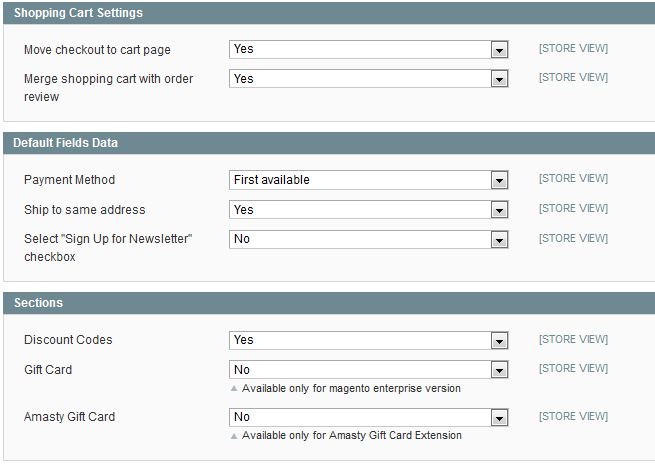Open Merge shopping cart with order review dropdown
This screenshot has height=464, width=655.
pyautogui.click(x=368, y=79)
